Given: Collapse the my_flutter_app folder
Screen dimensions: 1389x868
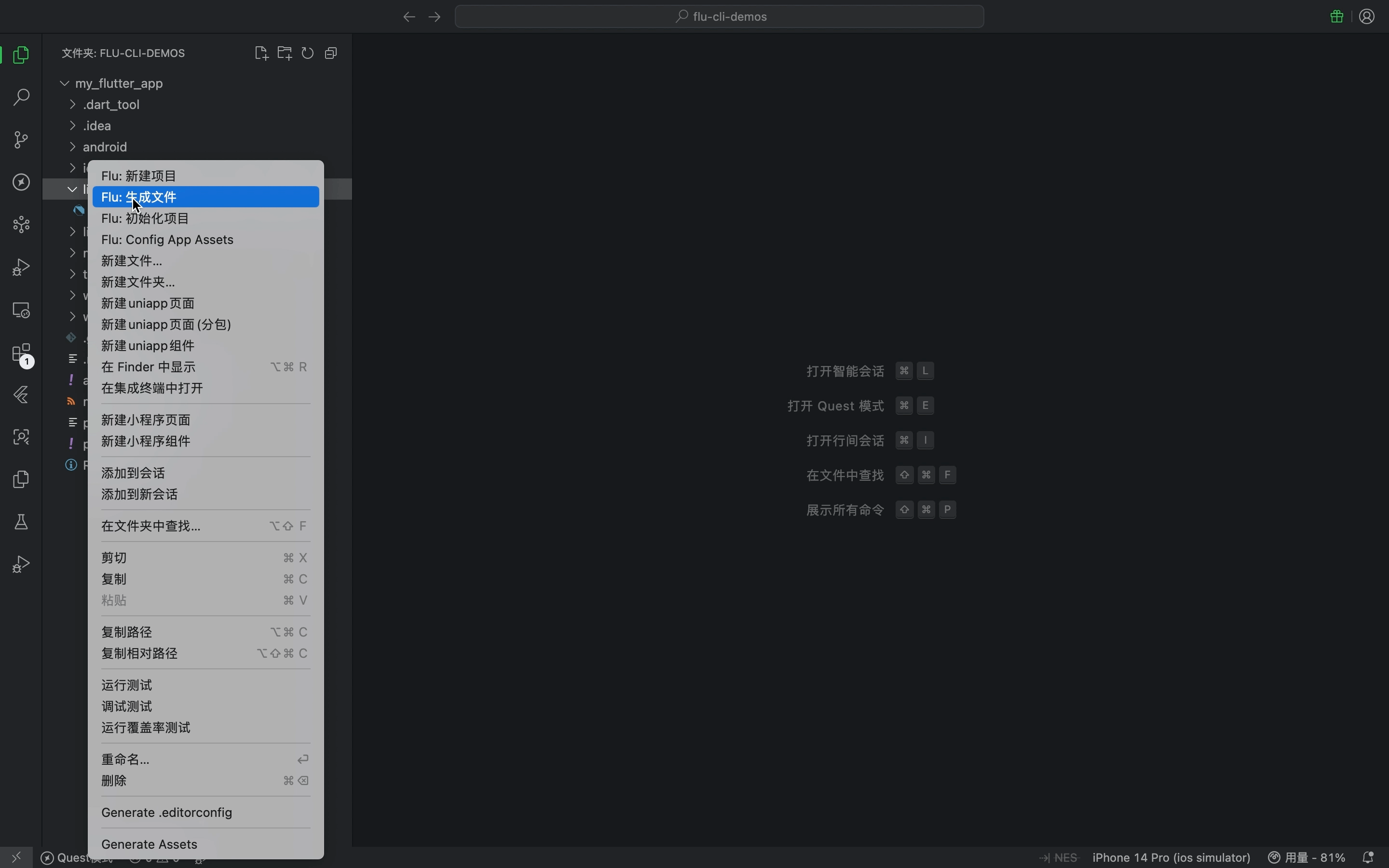Looking at the screenshot, I should 64,83.
